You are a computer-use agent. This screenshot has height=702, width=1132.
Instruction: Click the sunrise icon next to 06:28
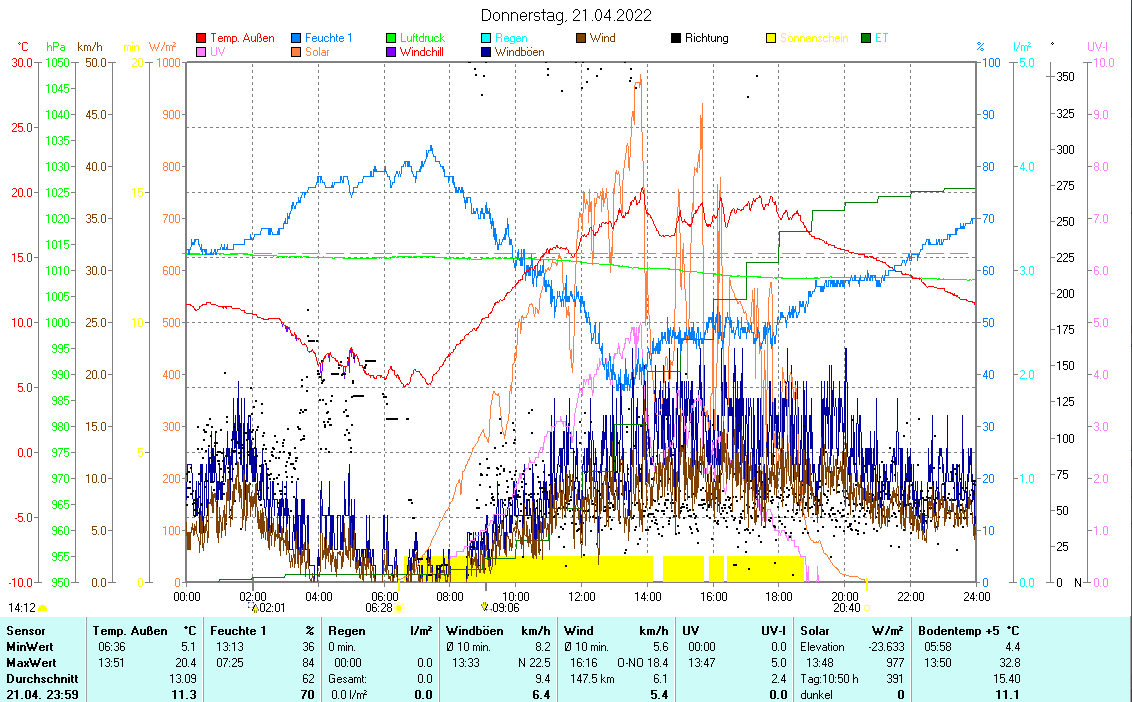(398, 608)
